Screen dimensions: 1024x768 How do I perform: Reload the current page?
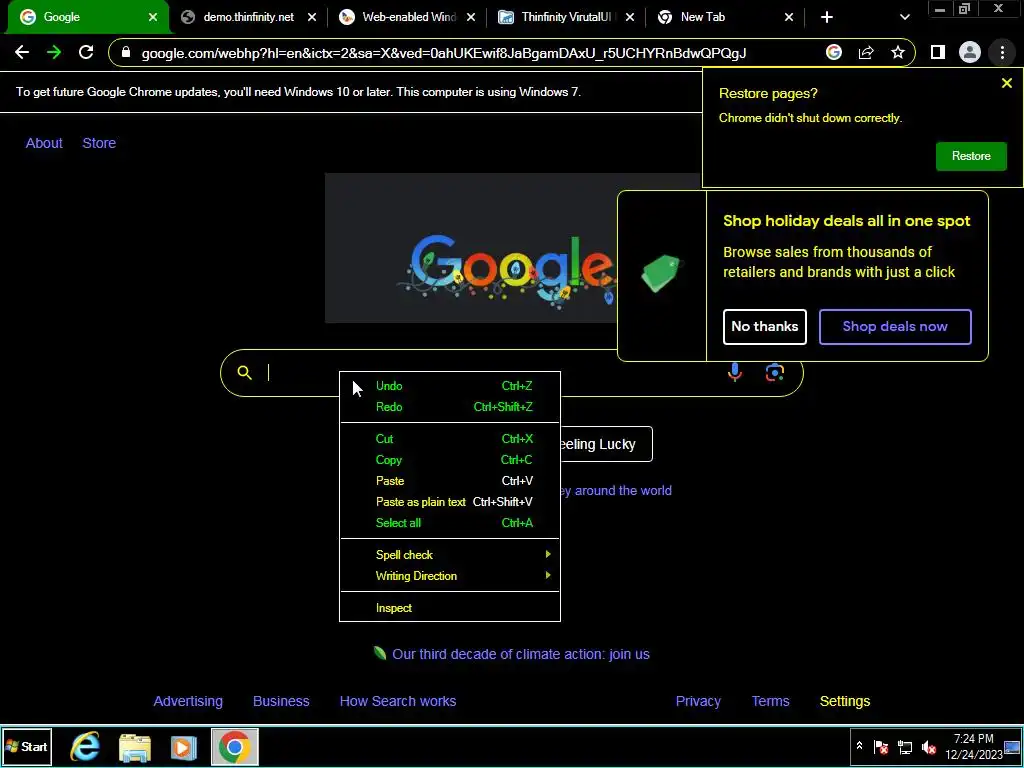86,52
